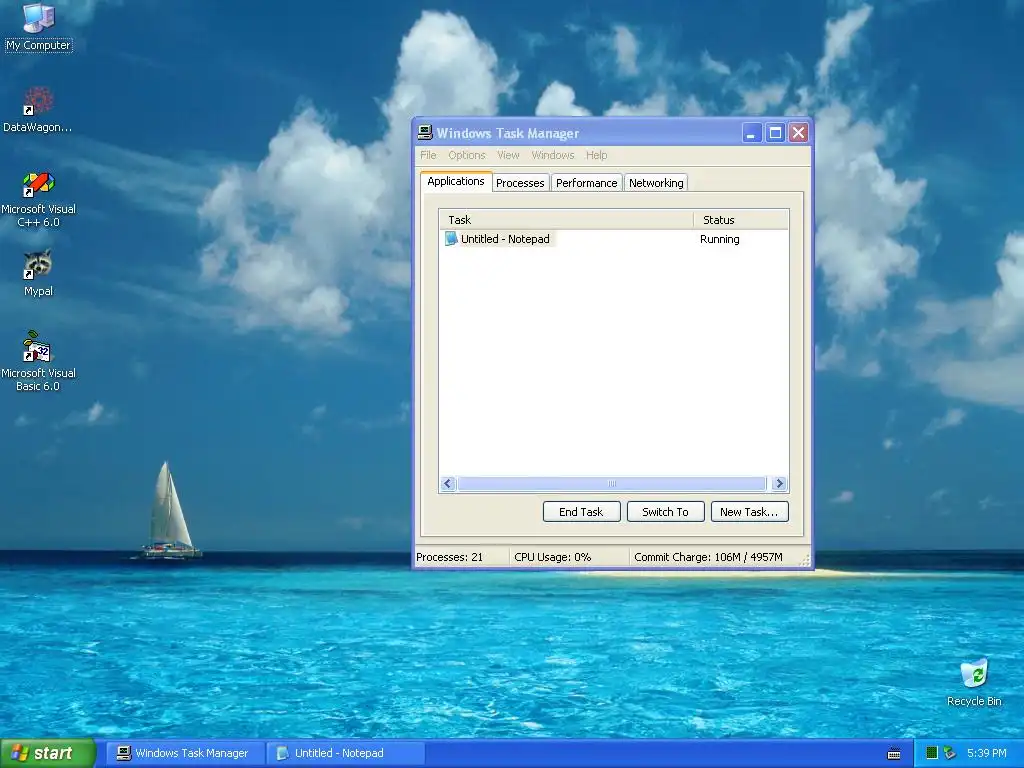Activate Windows Task Manager taskbar button

[184, 753]
